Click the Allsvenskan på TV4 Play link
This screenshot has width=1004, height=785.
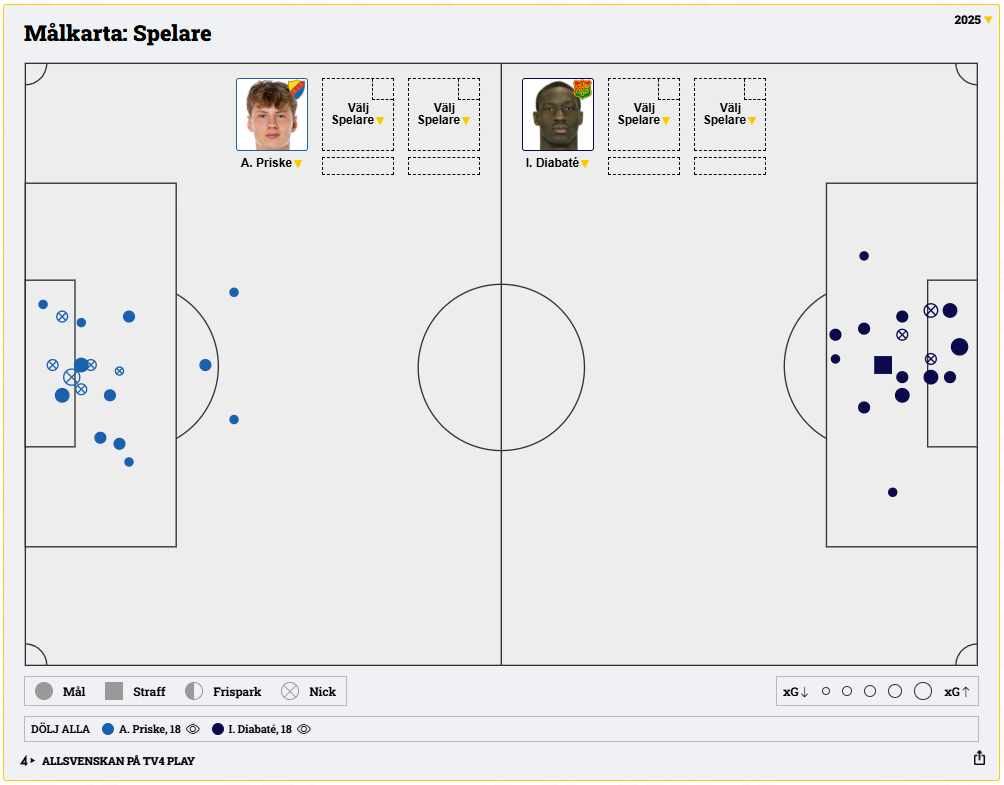pos(118,761)
